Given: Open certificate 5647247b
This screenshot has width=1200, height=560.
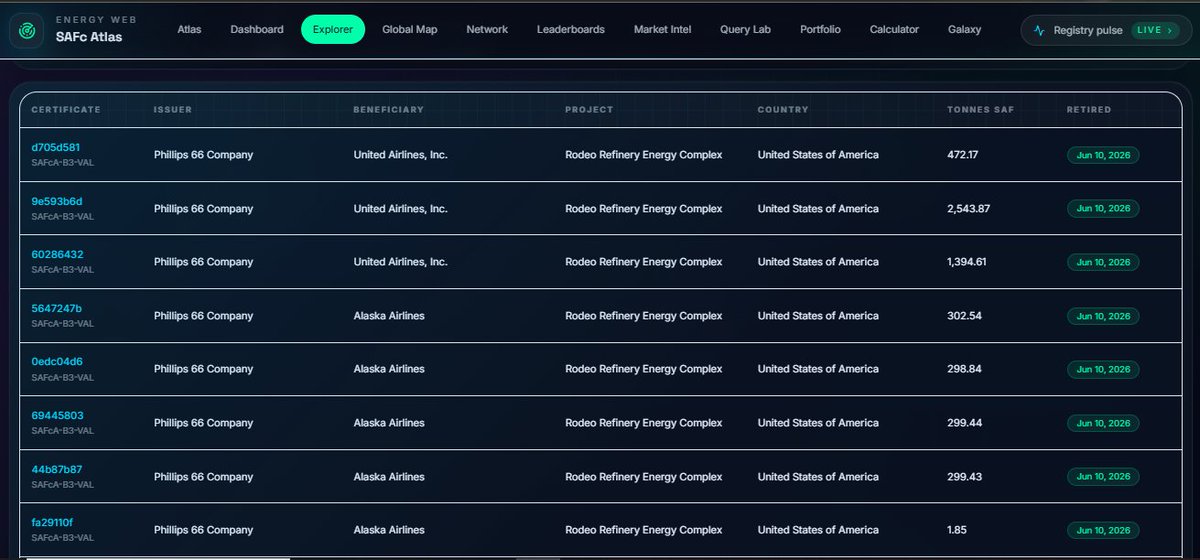Looking at the screenshot, I should coord(57,308).
